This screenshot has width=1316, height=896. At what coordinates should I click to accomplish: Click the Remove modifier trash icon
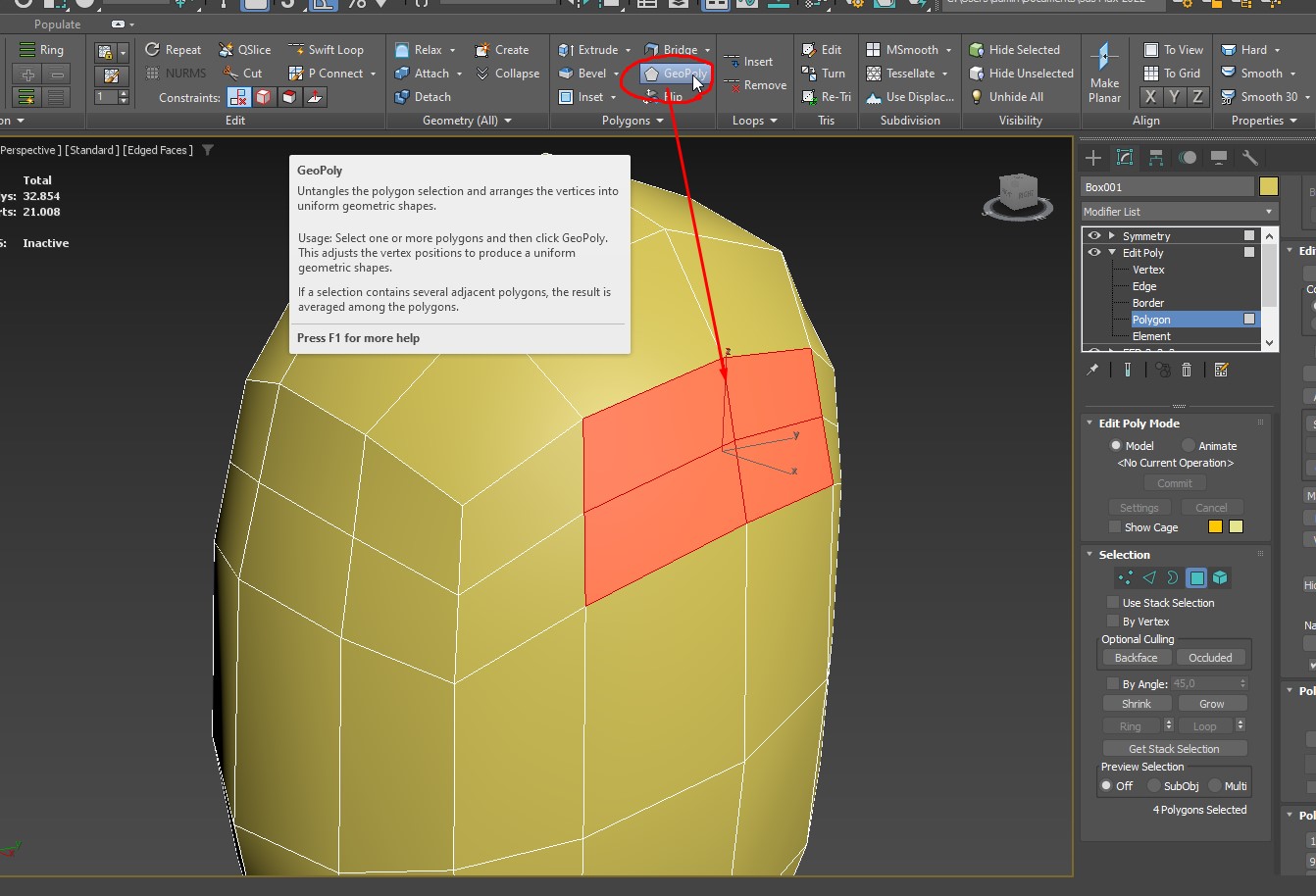1187,370
